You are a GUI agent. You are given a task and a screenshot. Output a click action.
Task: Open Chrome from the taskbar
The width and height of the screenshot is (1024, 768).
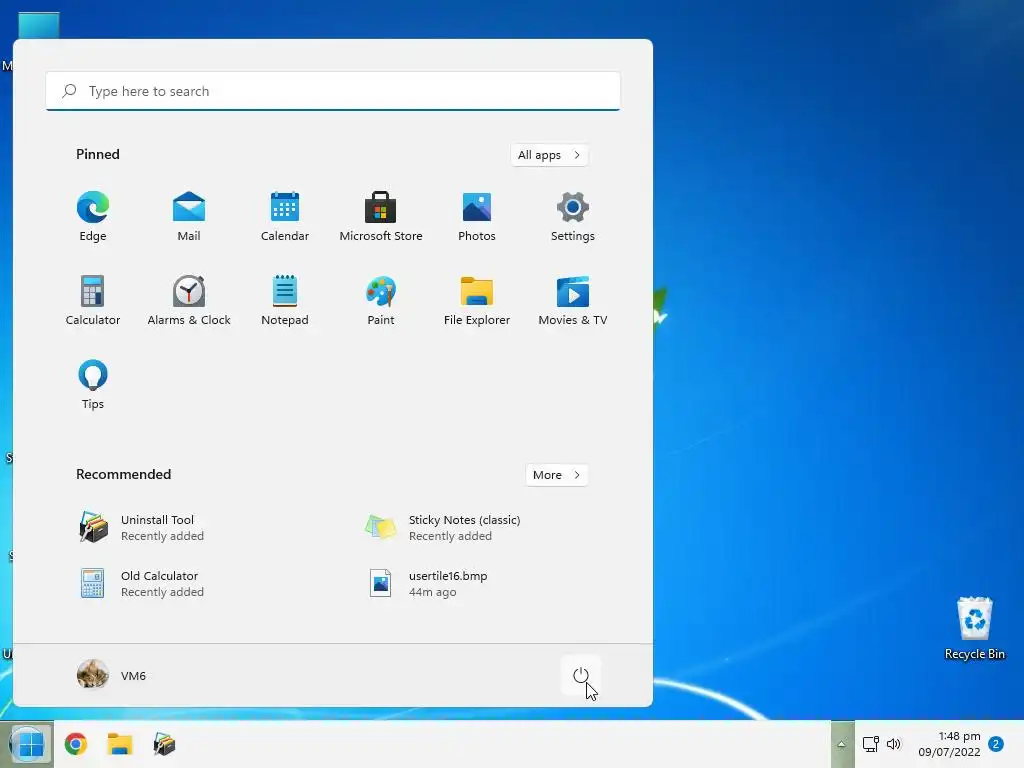click(76, 744)
